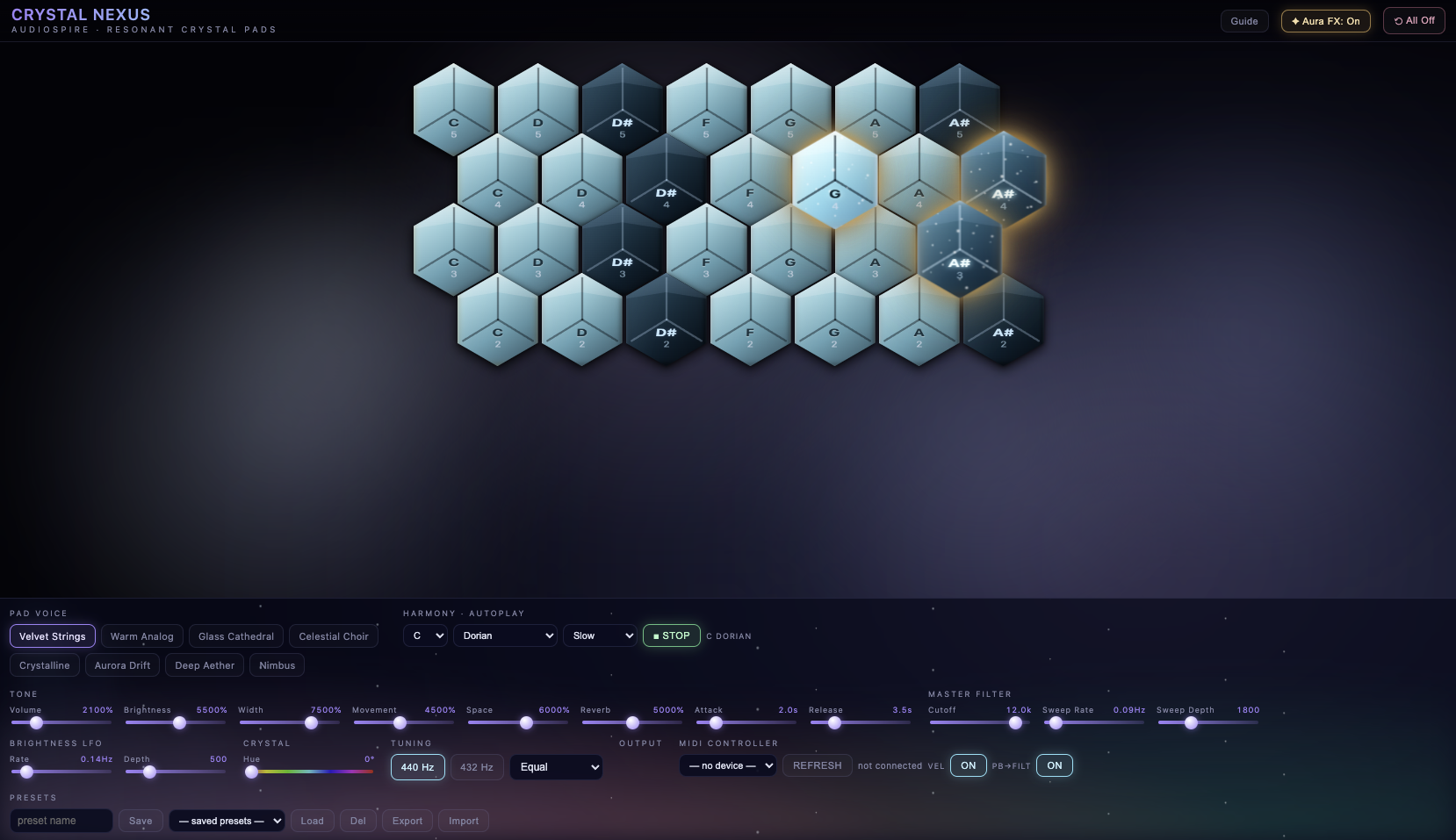
Task: Toggle the VEL velocity ON switch
Action: [x=968, y=765]
